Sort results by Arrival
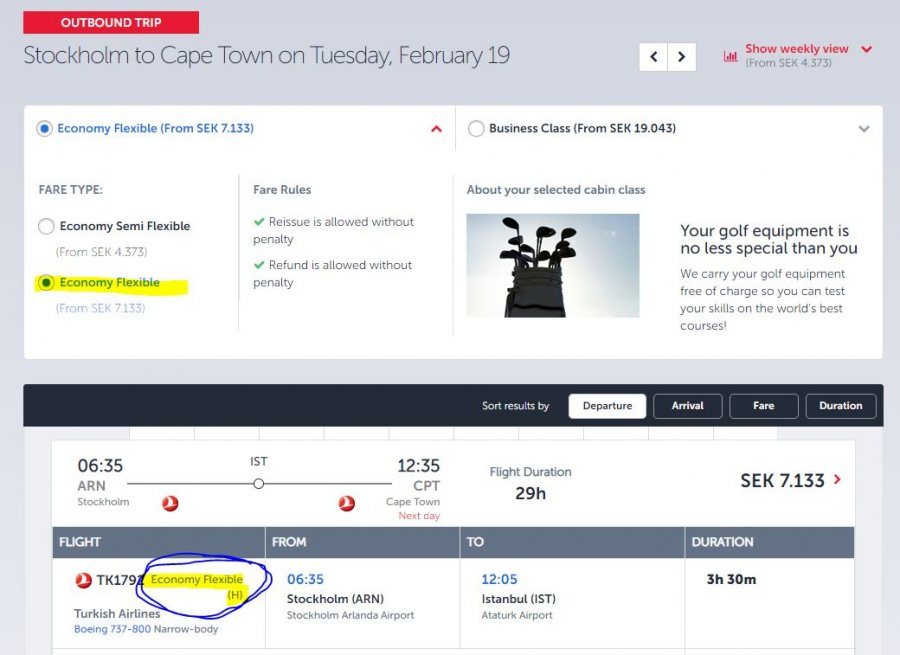 (x=687, y=406)
